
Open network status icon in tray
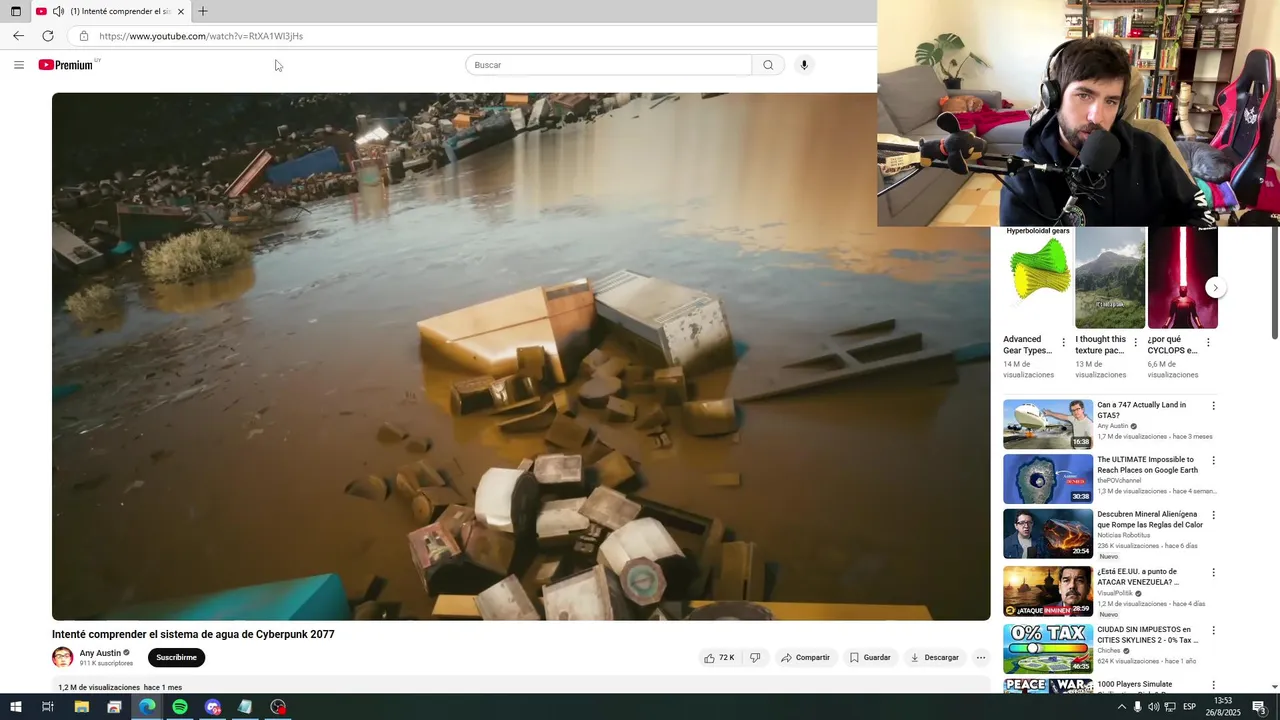(1170, 707)
